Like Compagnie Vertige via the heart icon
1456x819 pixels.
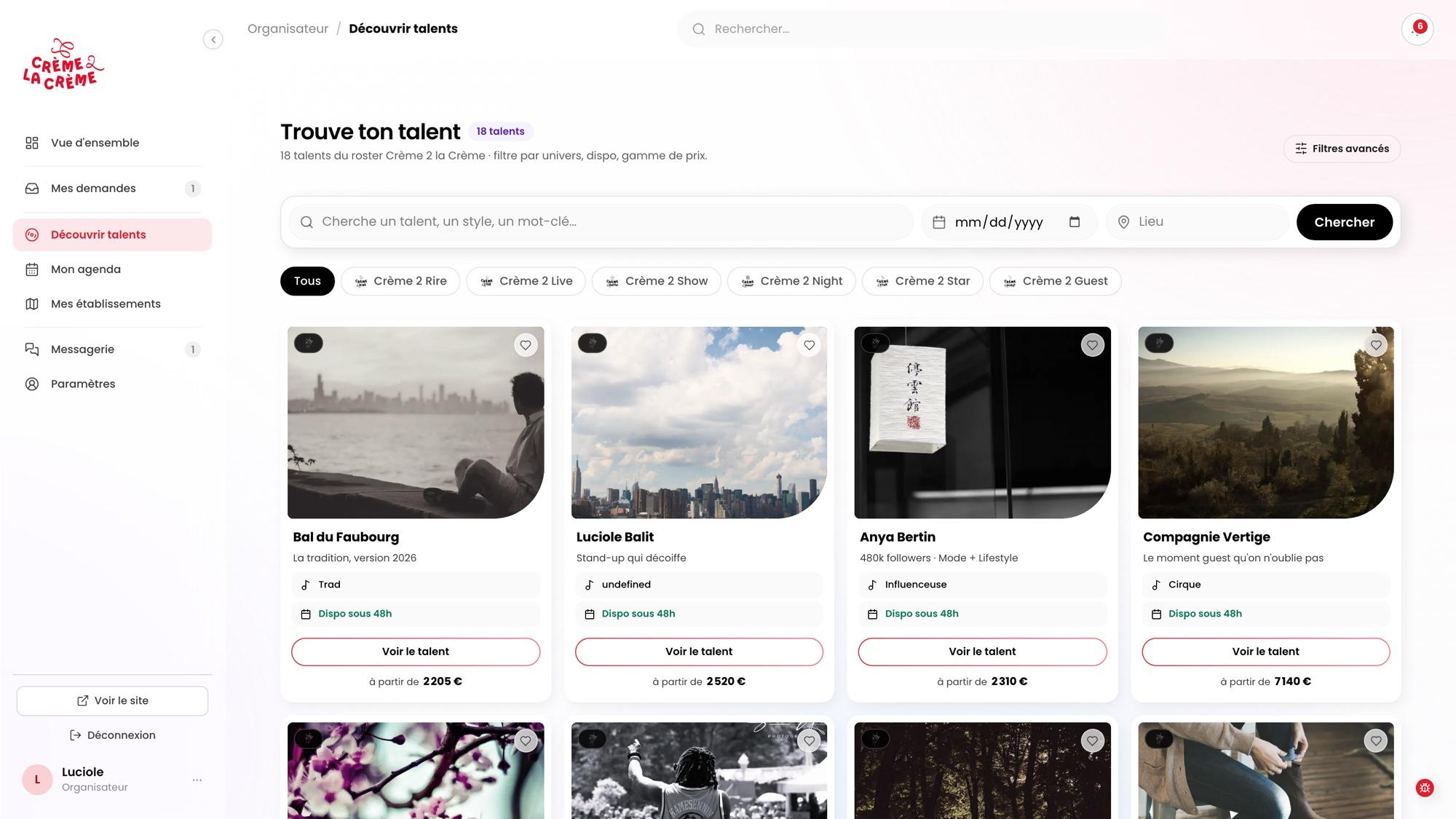[1376, 345]
